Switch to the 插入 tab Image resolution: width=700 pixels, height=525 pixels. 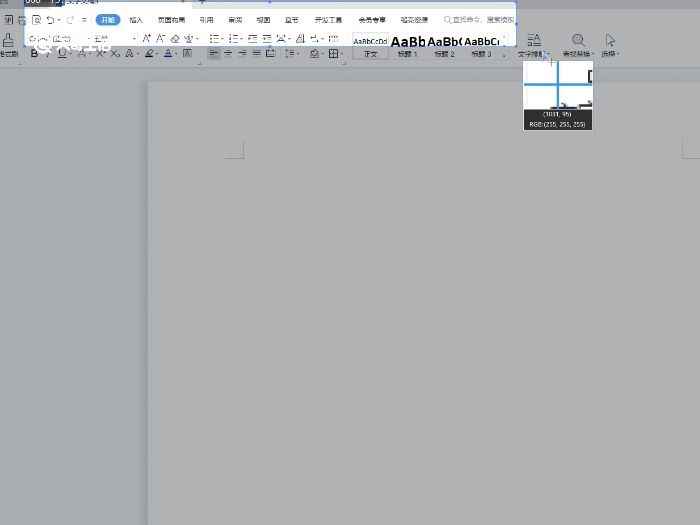coord(136,20)
